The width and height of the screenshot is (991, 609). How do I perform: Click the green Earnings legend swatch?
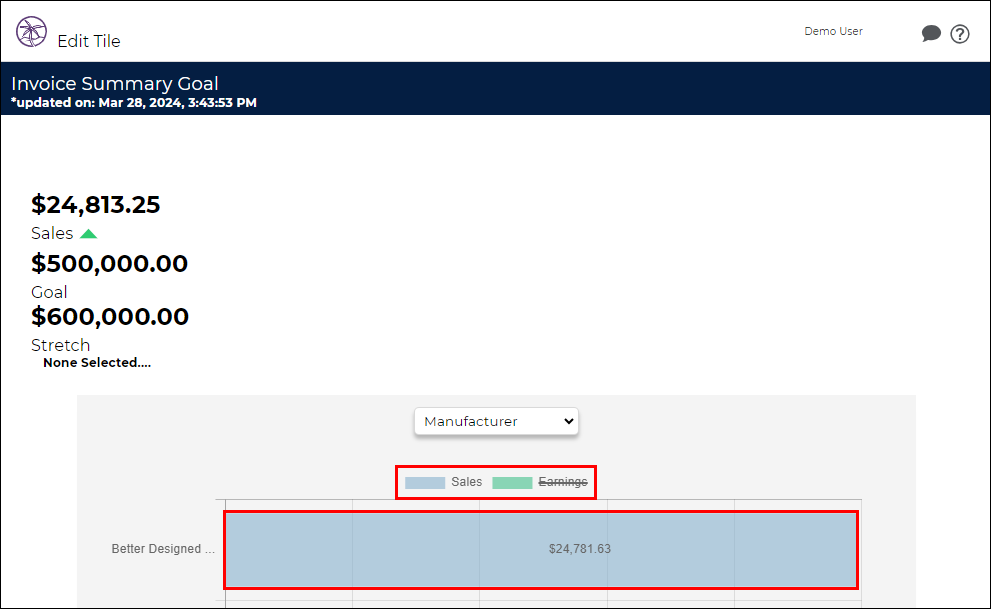(x=512, y=483)
